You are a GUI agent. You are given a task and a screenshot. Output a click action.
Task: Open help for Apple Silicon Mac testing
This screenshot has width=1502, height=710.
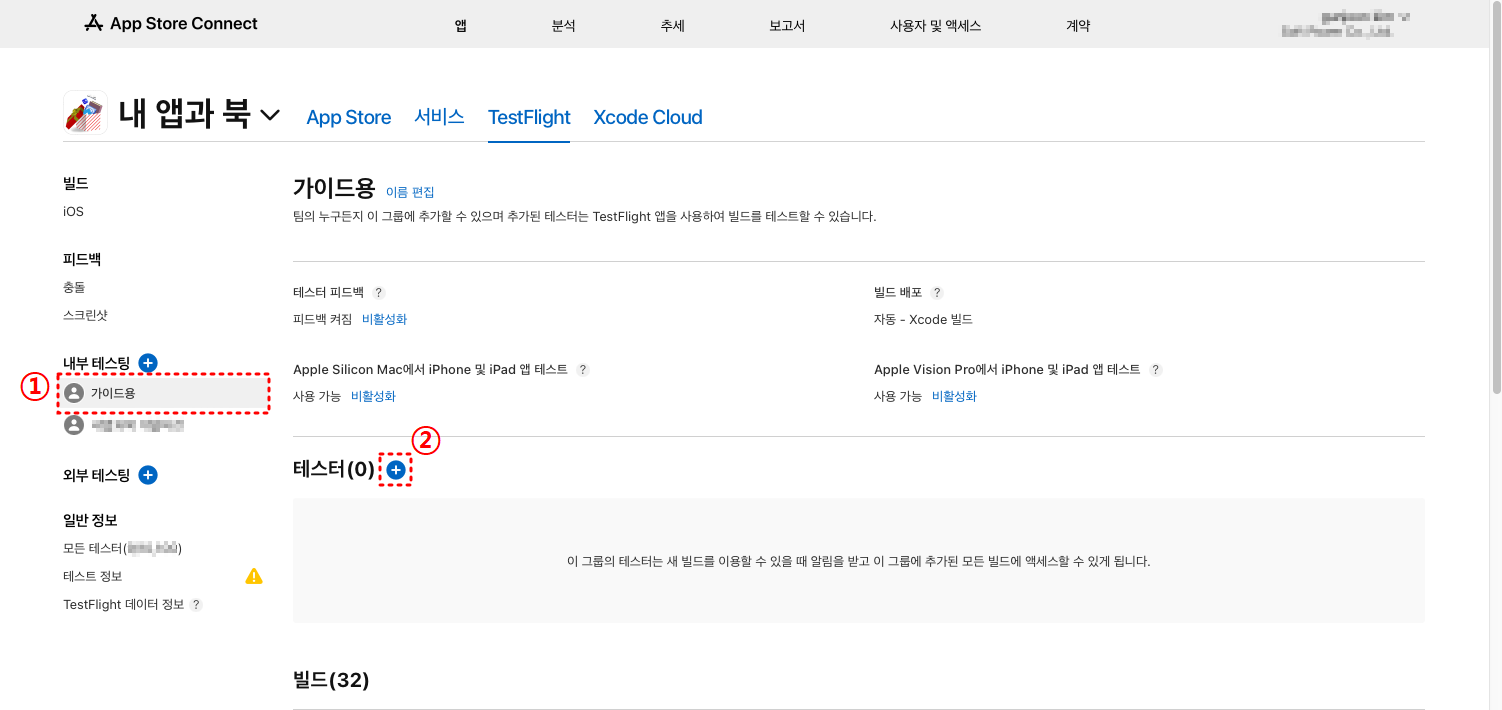coord(583,370)
